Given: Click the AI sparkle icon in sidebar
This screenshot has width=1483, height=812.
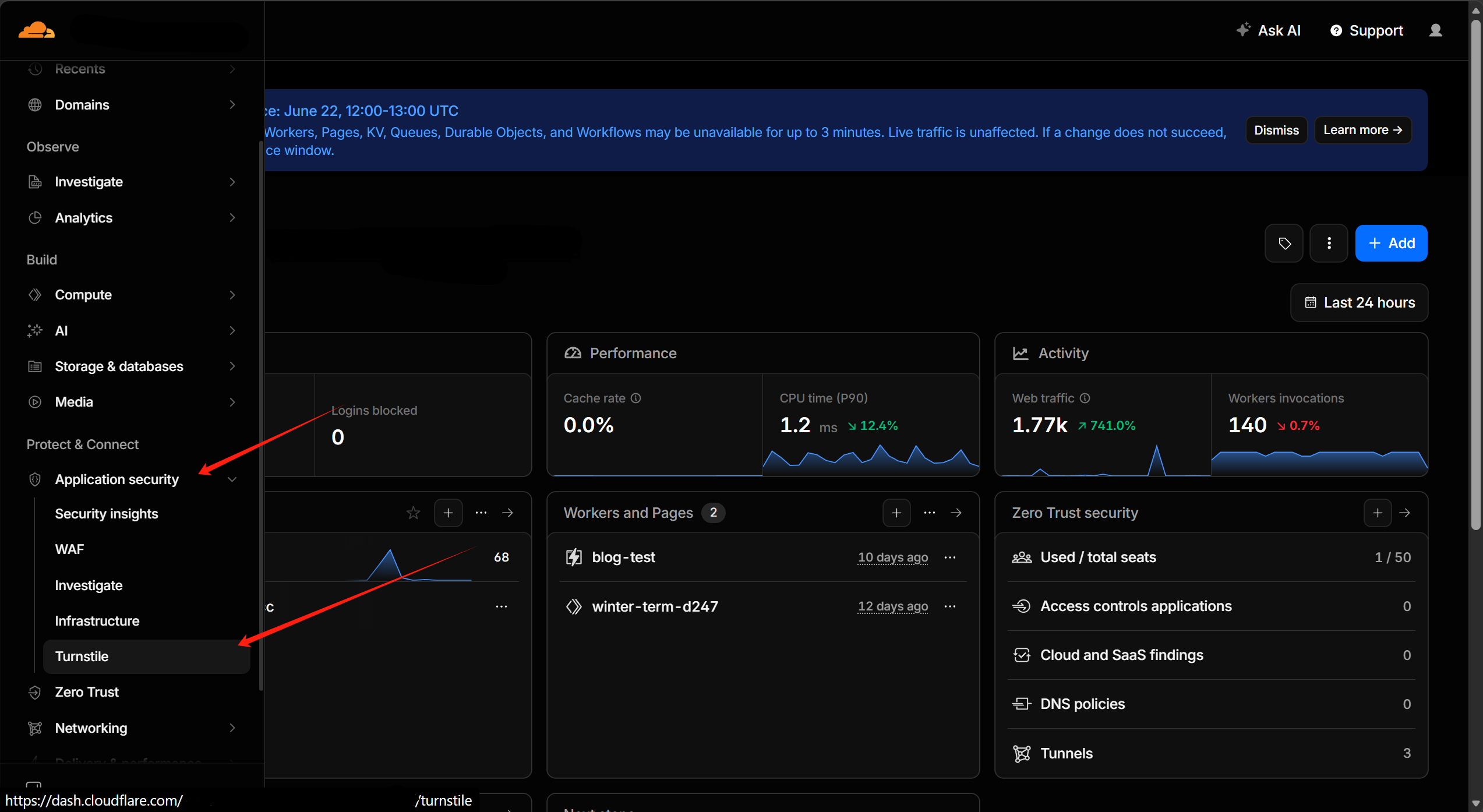Looking at the screenshot, I should pos(35,331).
